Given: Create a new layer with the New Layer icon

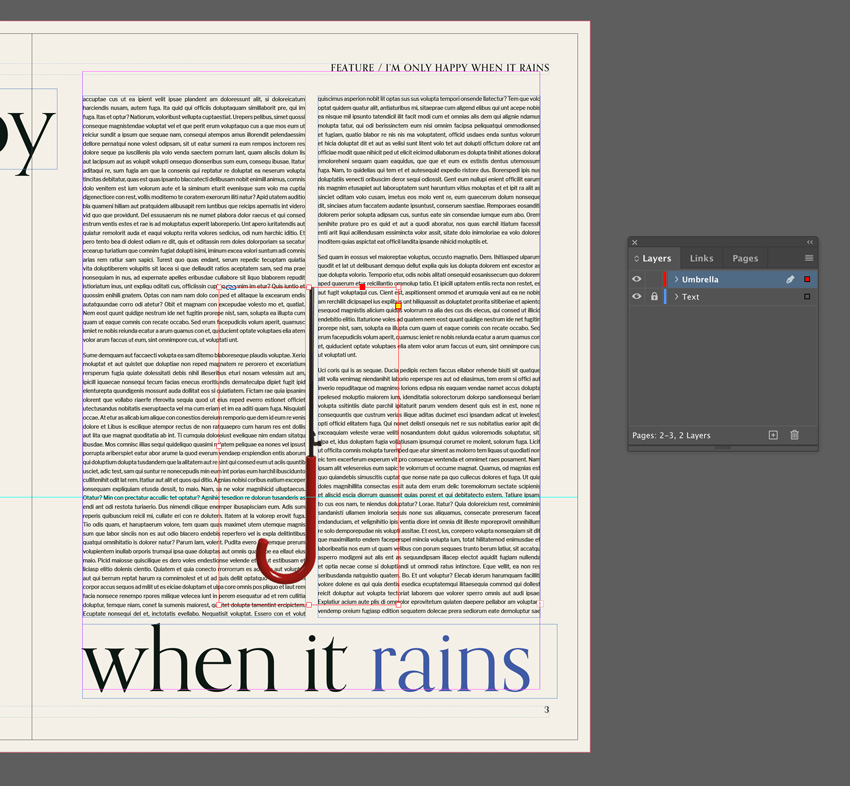Looking at the screenshot, I should tap(774, 435).
